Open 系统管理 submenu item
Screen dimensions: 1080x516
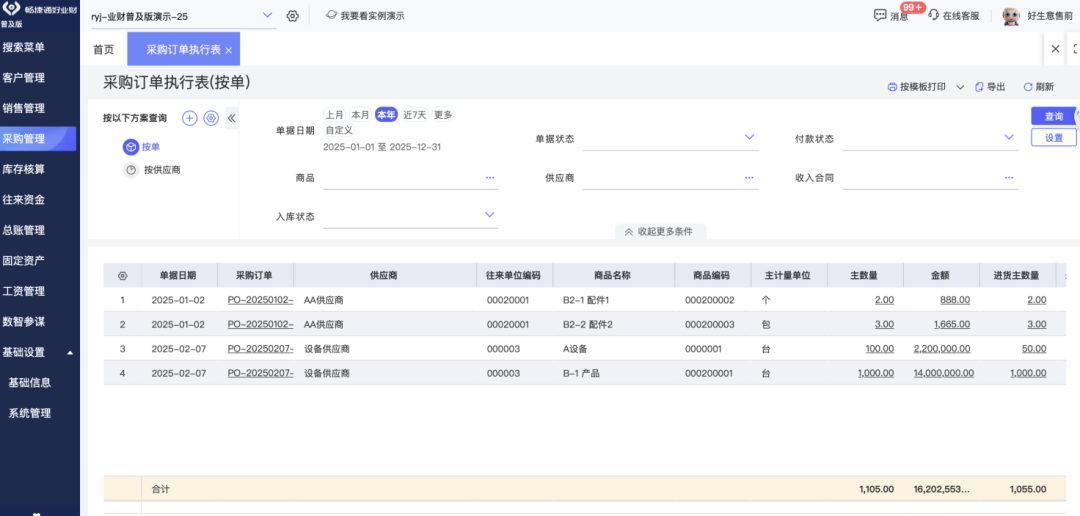(30, 413)
